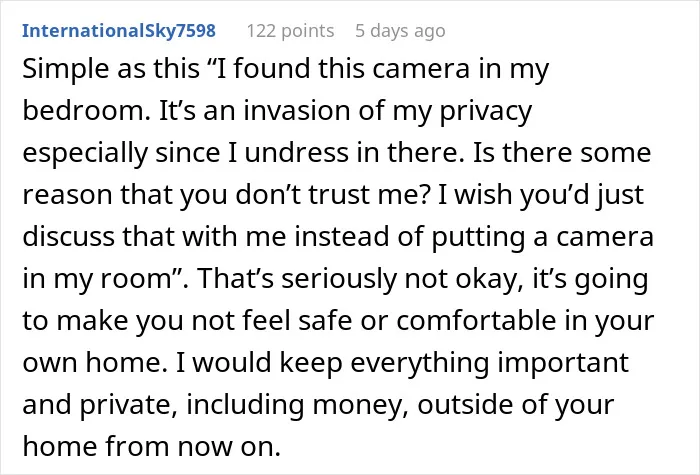Click the 5 days ago timestamp
This screenshot has width=700, height=475.
(400, 31)
